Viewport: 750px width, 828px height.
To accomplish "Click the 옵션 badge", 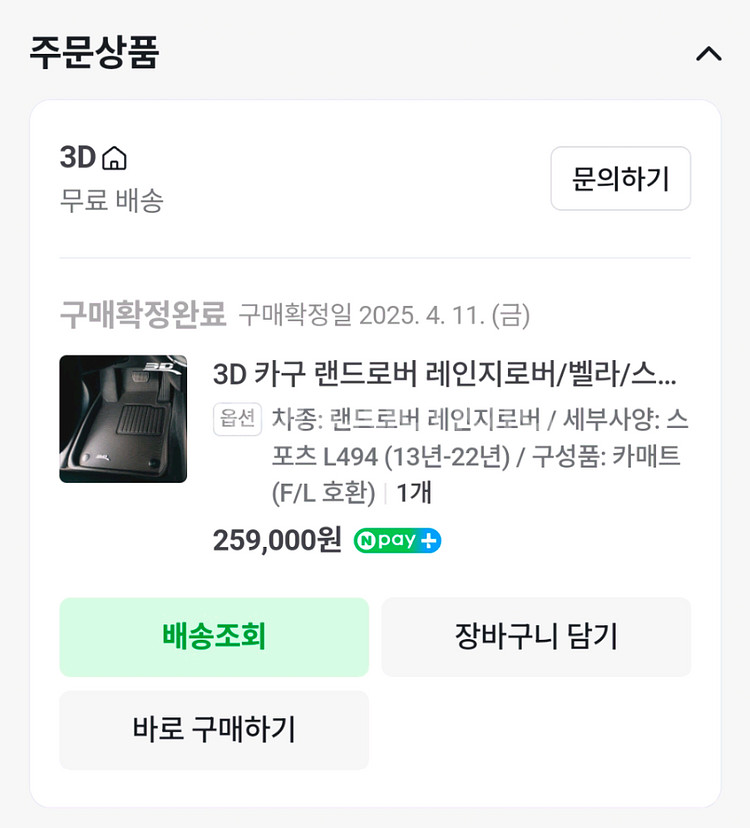I will 236,419.
